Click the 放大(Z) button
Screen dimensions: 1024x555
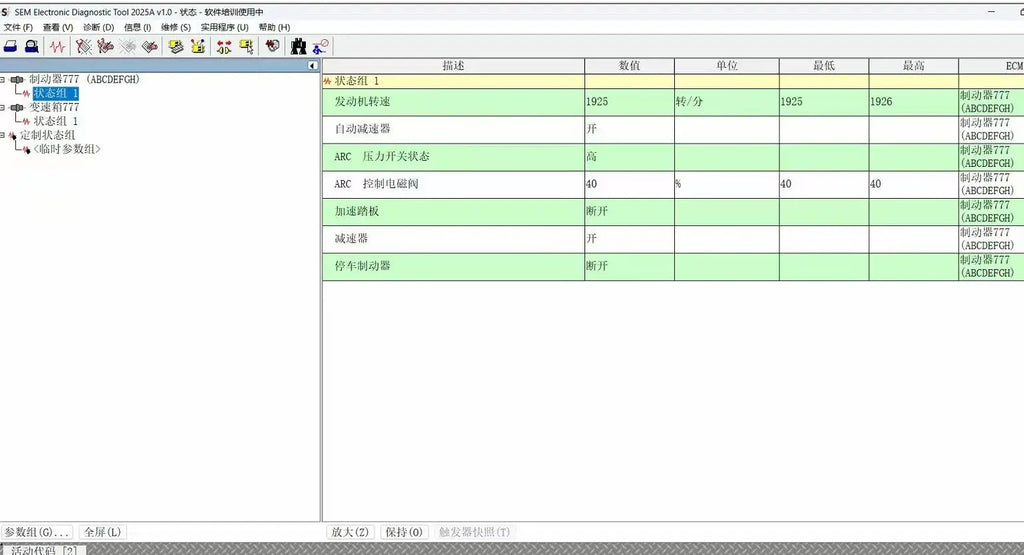coord(350,532)
